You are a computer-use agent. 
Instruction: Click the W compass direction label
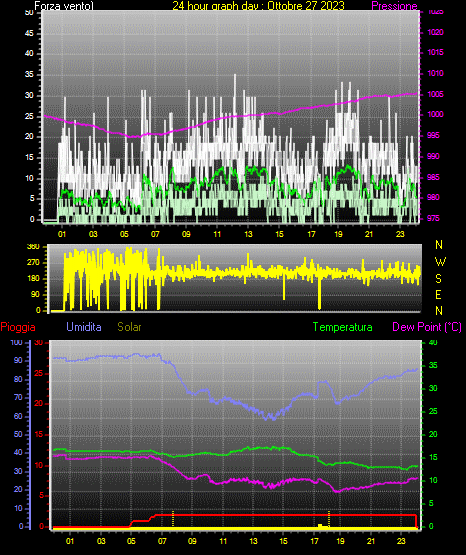pos(440,262)
